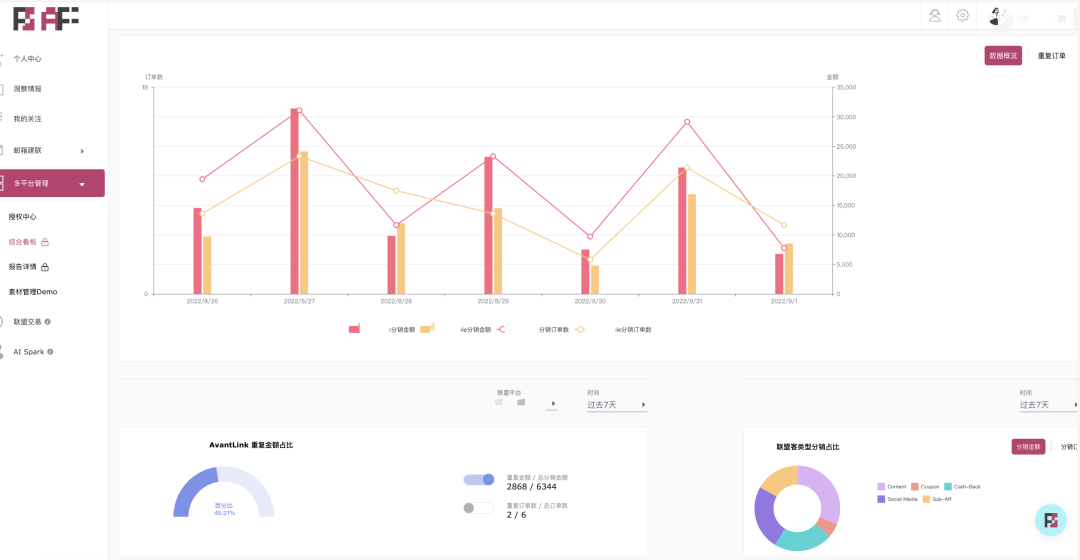Click the yellow bar for 2022/8/29

tap(498, 251)
